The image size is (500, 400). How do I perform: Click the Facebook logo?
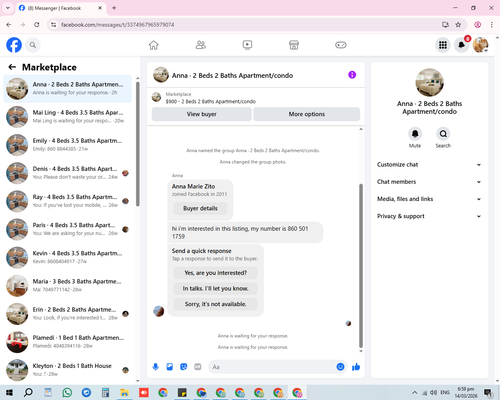(14, 45)
